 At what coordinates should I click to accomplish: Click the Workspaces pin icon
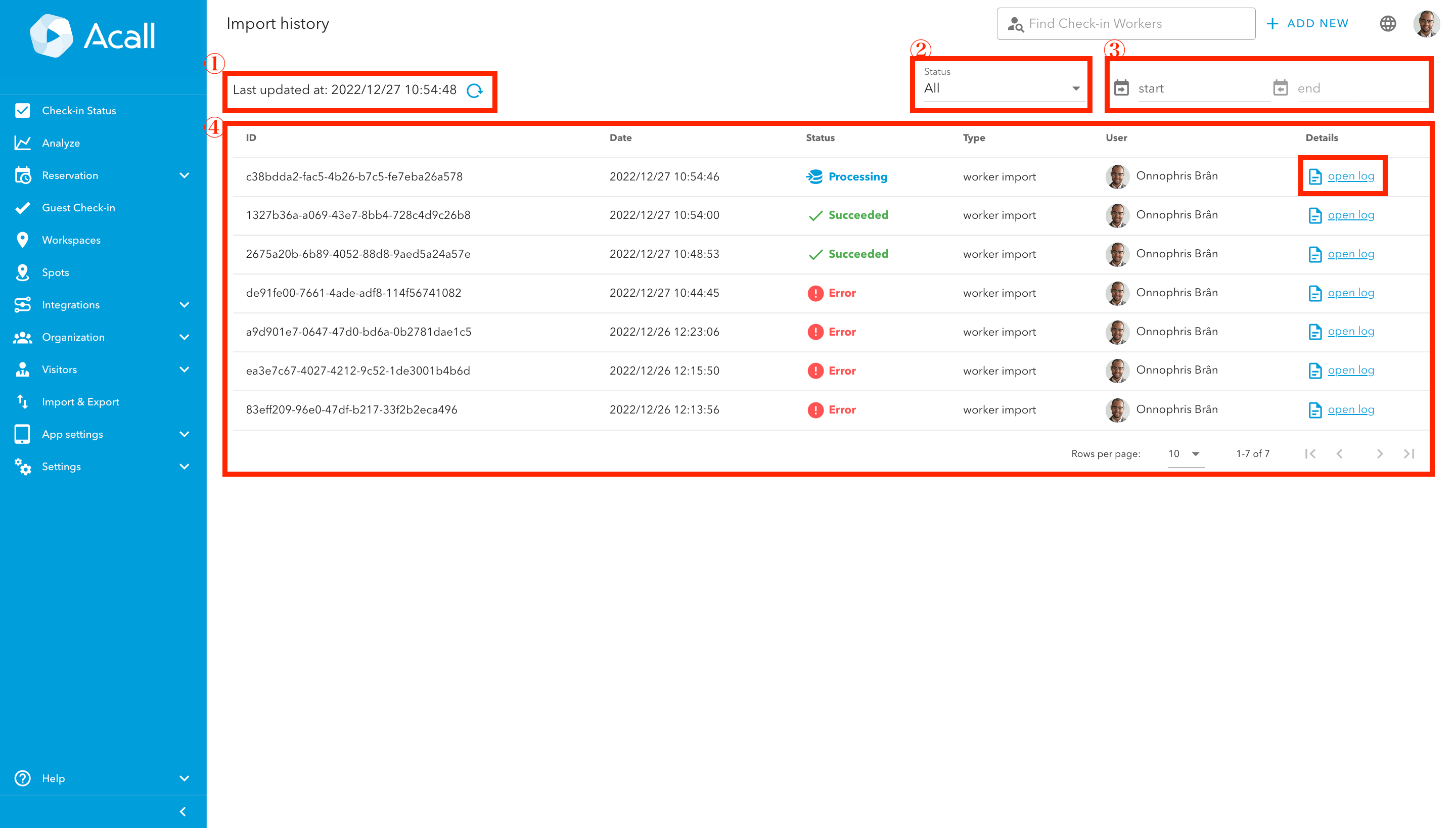[22, 240]
